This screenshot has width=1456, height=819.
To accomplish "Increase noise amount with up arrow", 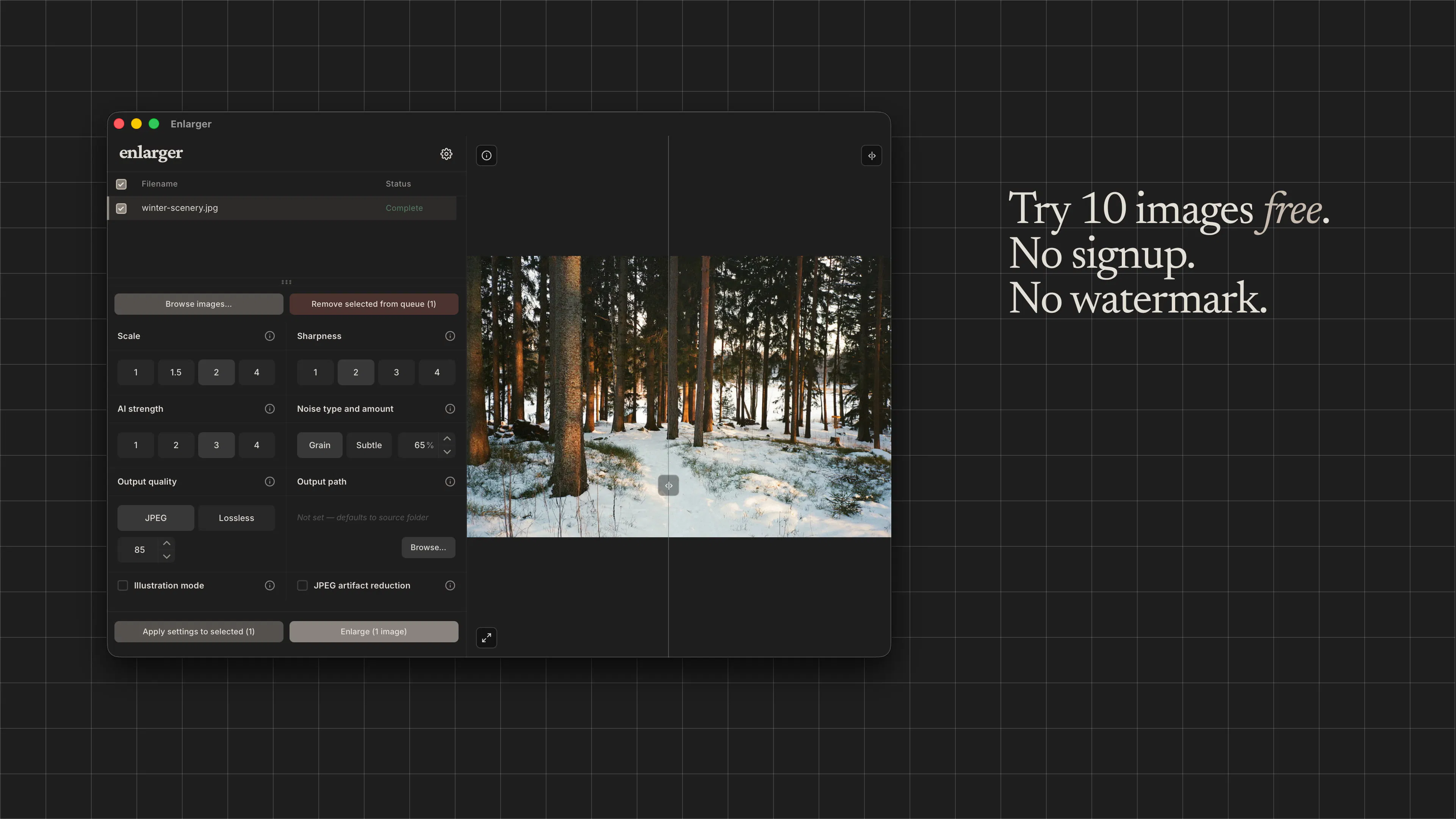I will (x=447, y=438).
